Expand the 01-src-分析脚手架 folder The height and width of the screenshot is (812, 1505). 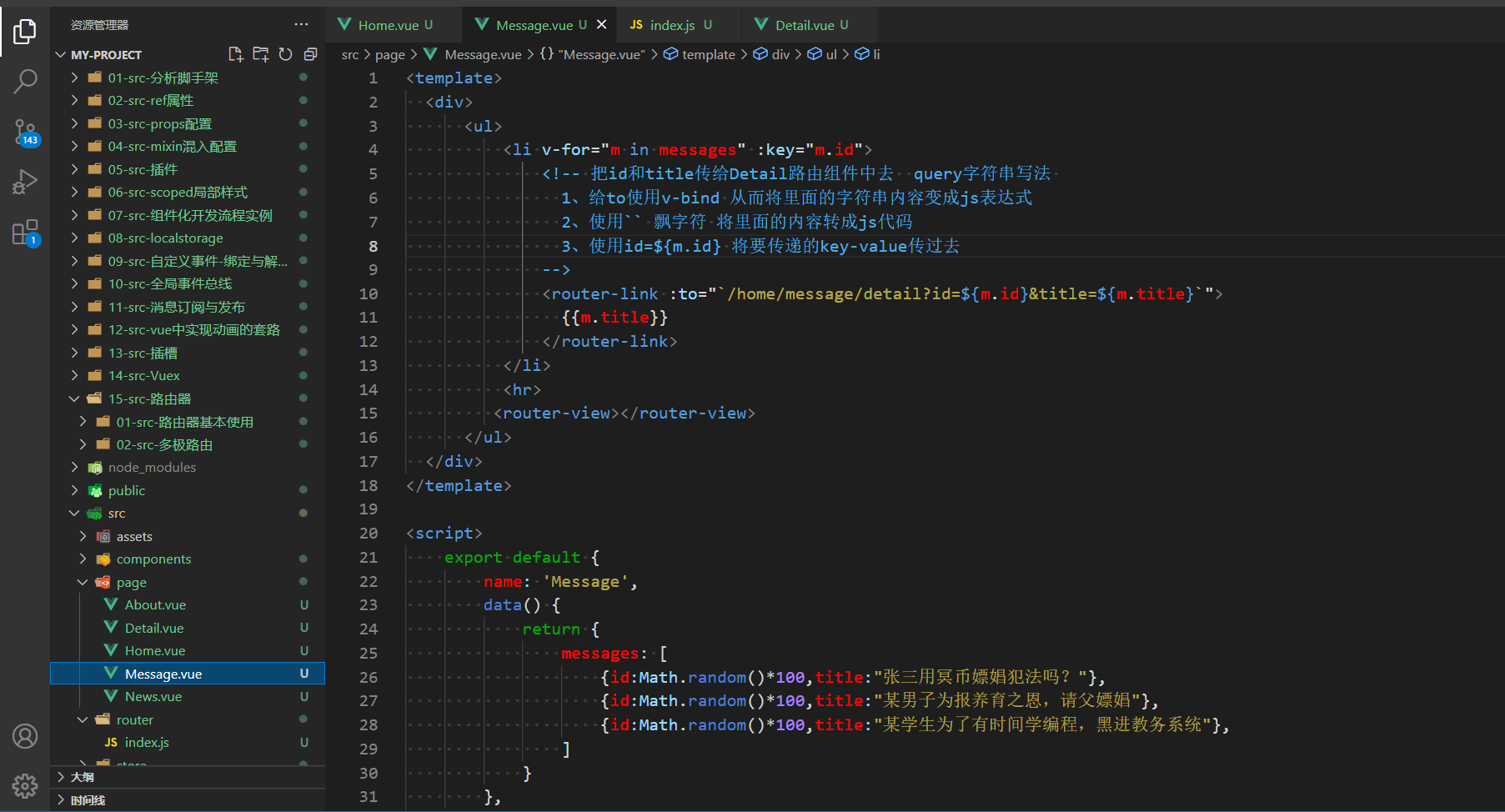tap(188, 78)
